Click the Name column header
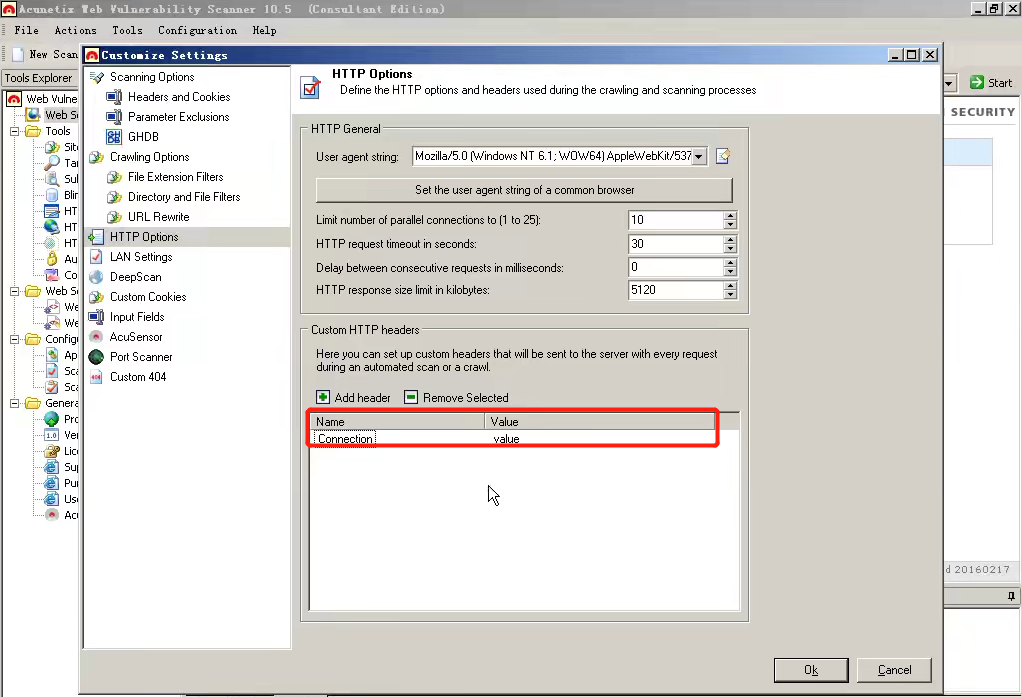Image resolution: width=1022 pixels, height=697 pixels. (397, 421)
